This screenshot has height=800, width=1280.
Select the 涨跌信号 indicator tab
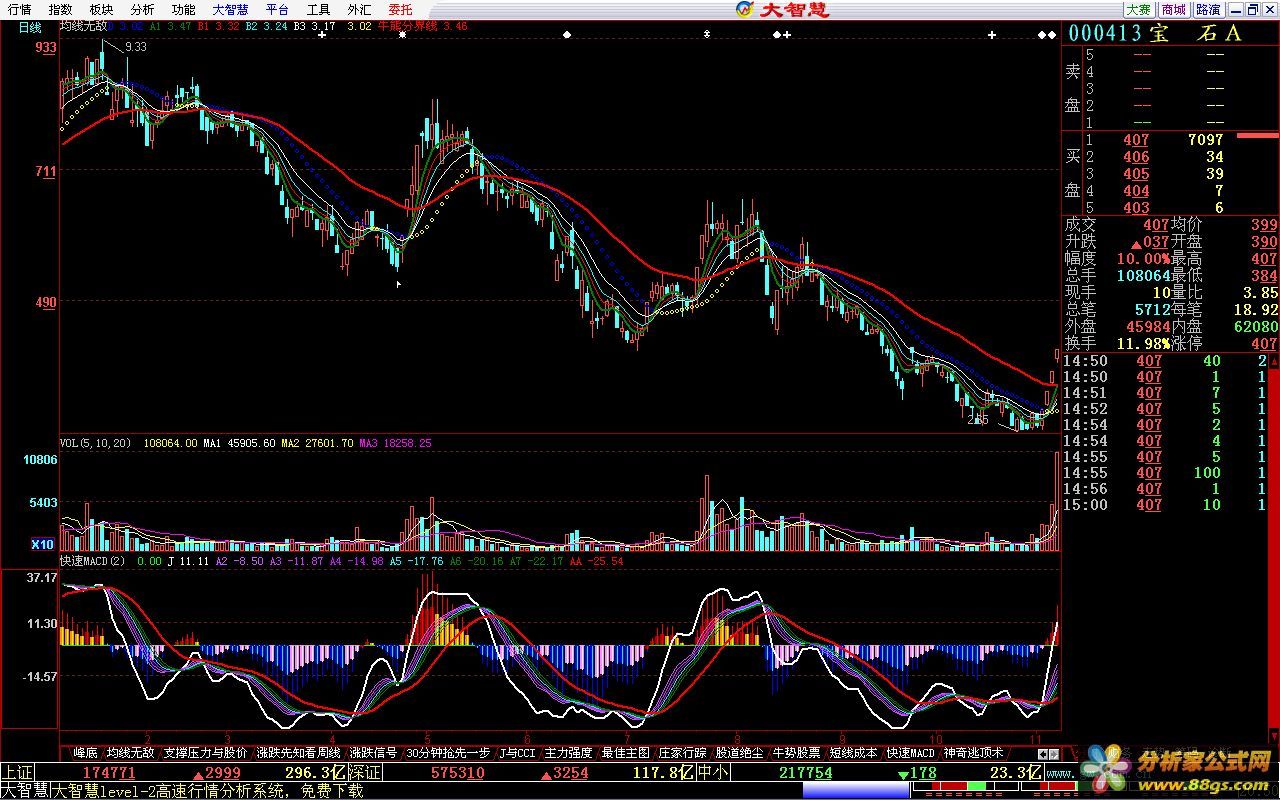pyautogui.click(x=373, y=752)
